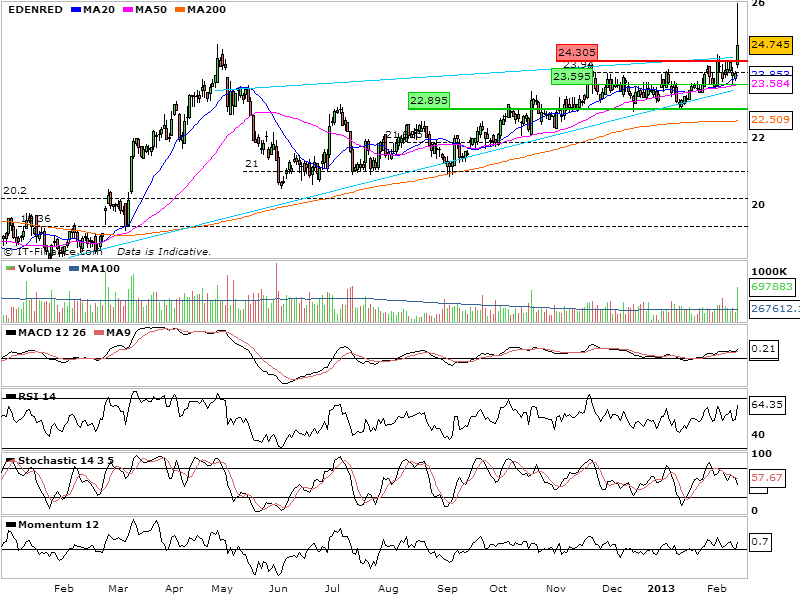Click the green 23.595 support label
Viewport: 800px width, 600px height.
(572, 77)
